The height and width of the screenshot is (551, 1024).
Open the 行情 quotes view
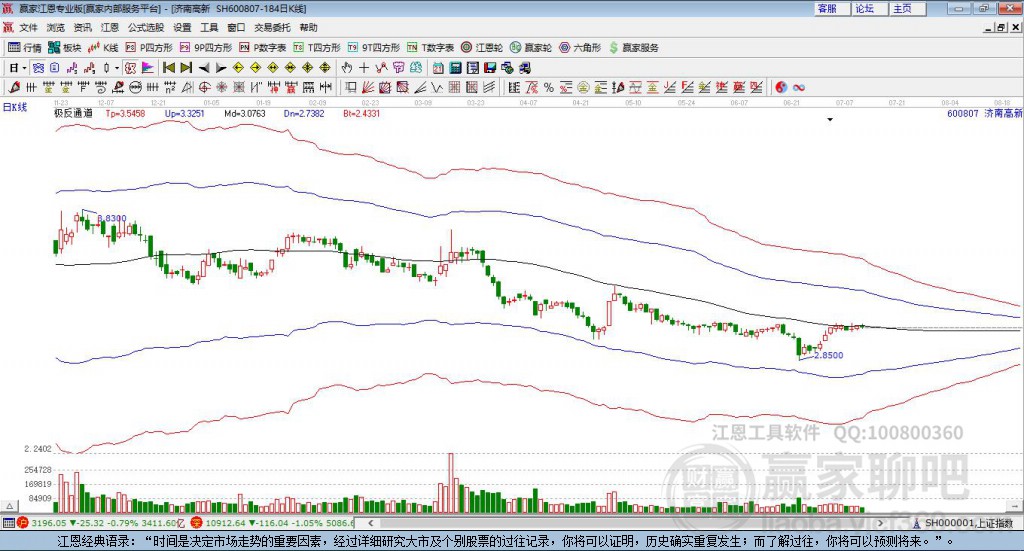click(x=25, y=48)
